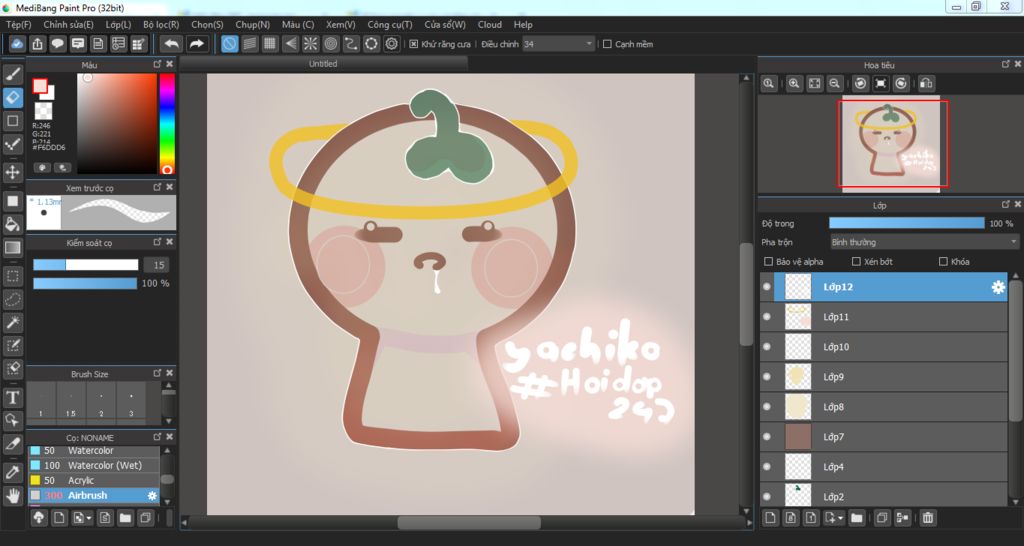
Task: Turn off snap with the Snap Off icon
Action: [x=230, y=44]
